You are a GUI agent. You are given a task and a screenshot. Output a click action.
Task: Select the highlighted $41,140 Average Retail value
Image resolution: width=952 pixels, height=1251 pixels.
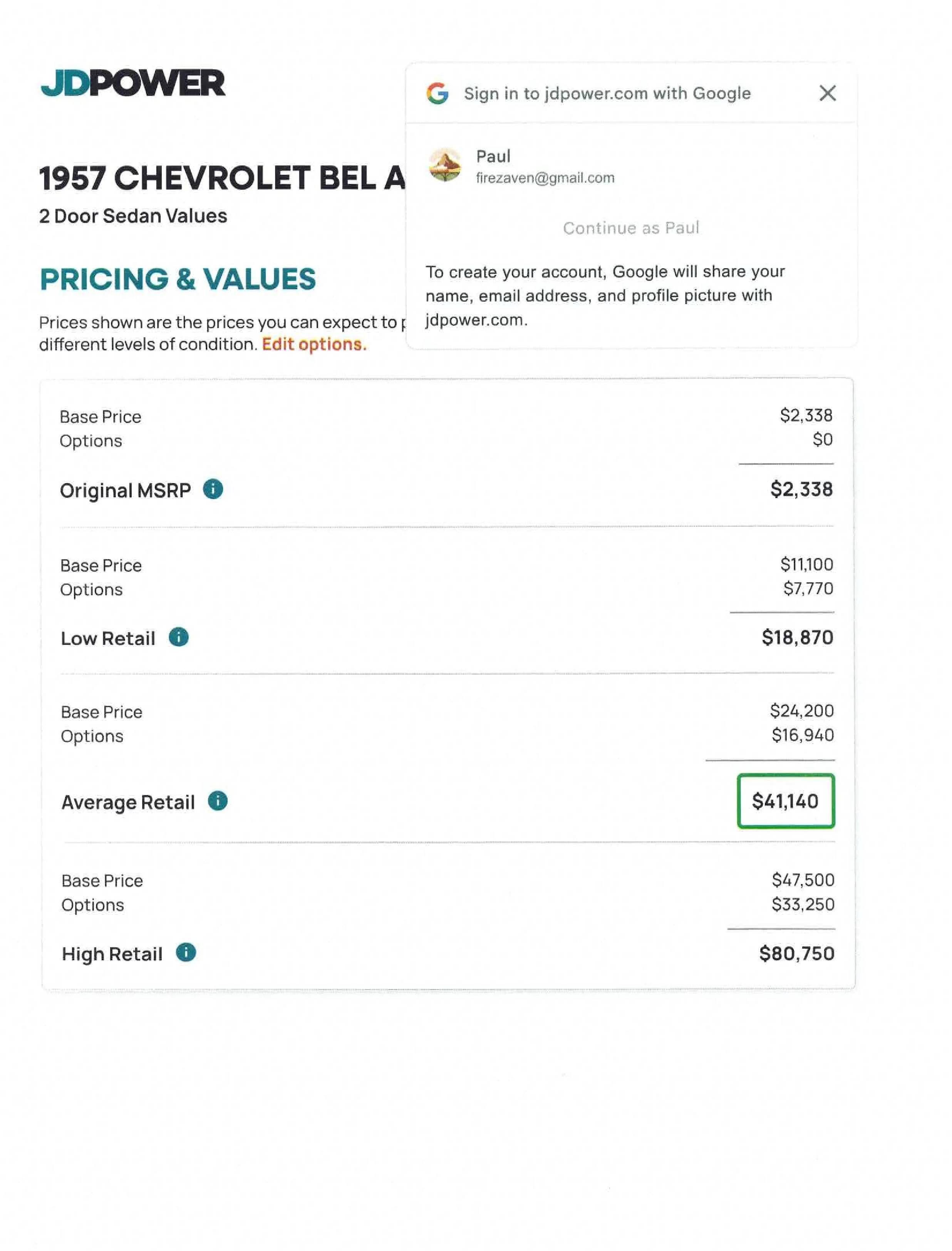click(x=785, y=801)
